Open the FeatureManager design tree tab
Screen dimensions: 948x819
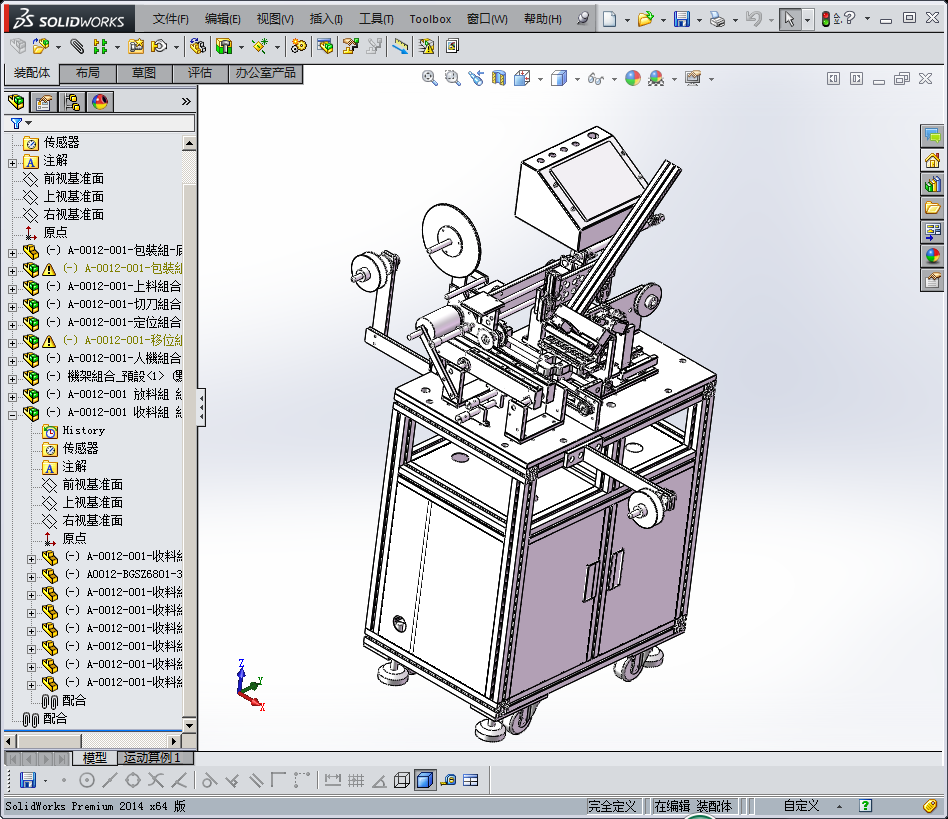click(16, 101)
